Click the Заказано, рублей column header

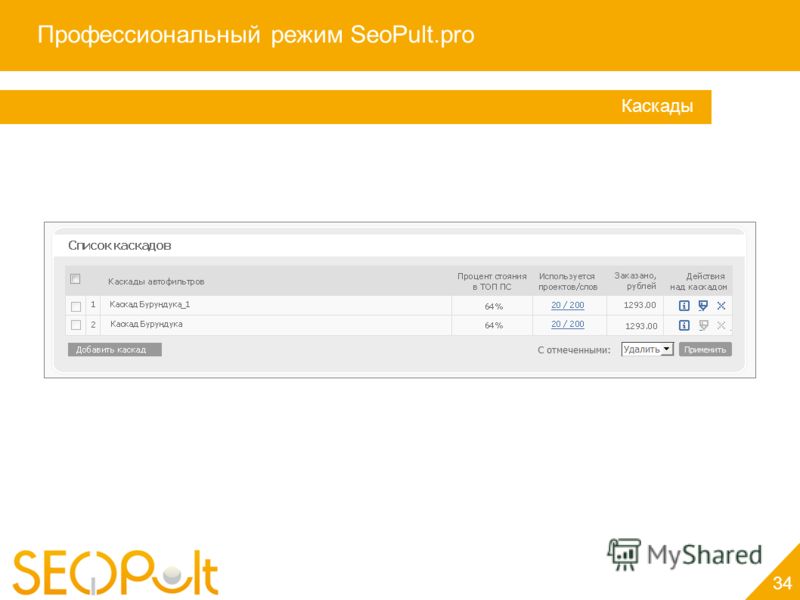pos(635,281)
